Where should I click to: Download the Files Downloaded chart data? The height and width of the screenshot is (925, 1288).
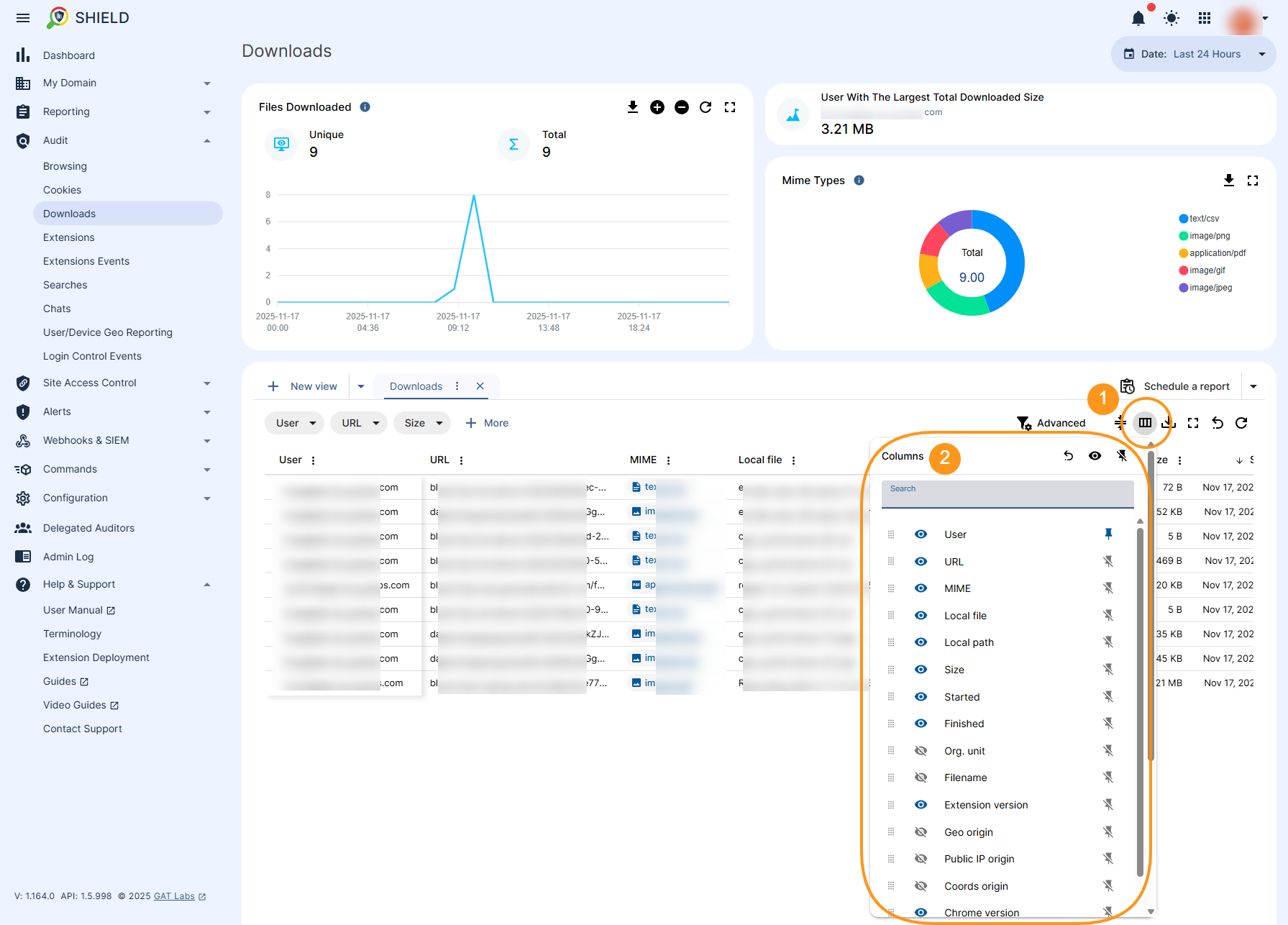pyautogui.click(x=632, y=106)
